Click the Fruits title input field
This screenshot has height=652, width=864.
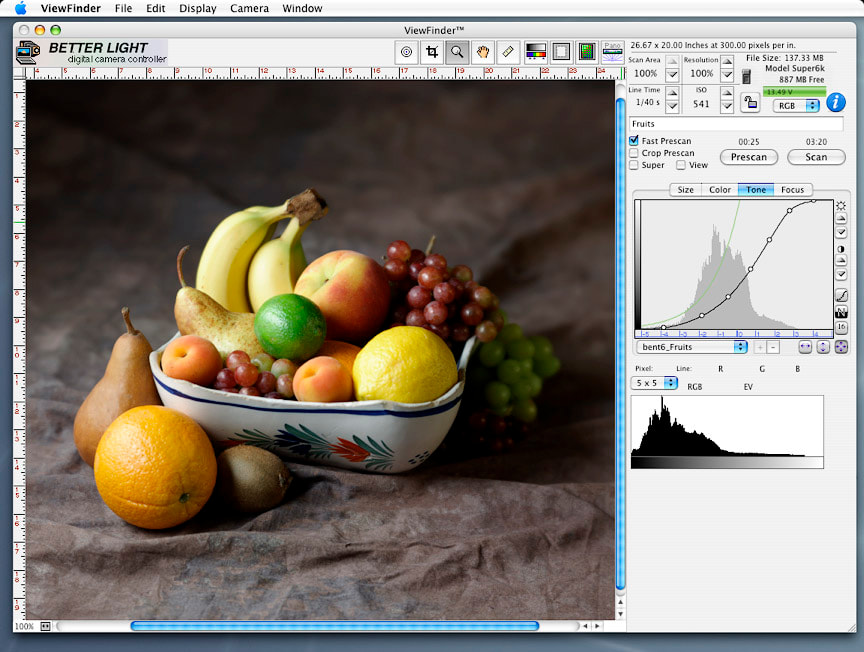[736, 124]
